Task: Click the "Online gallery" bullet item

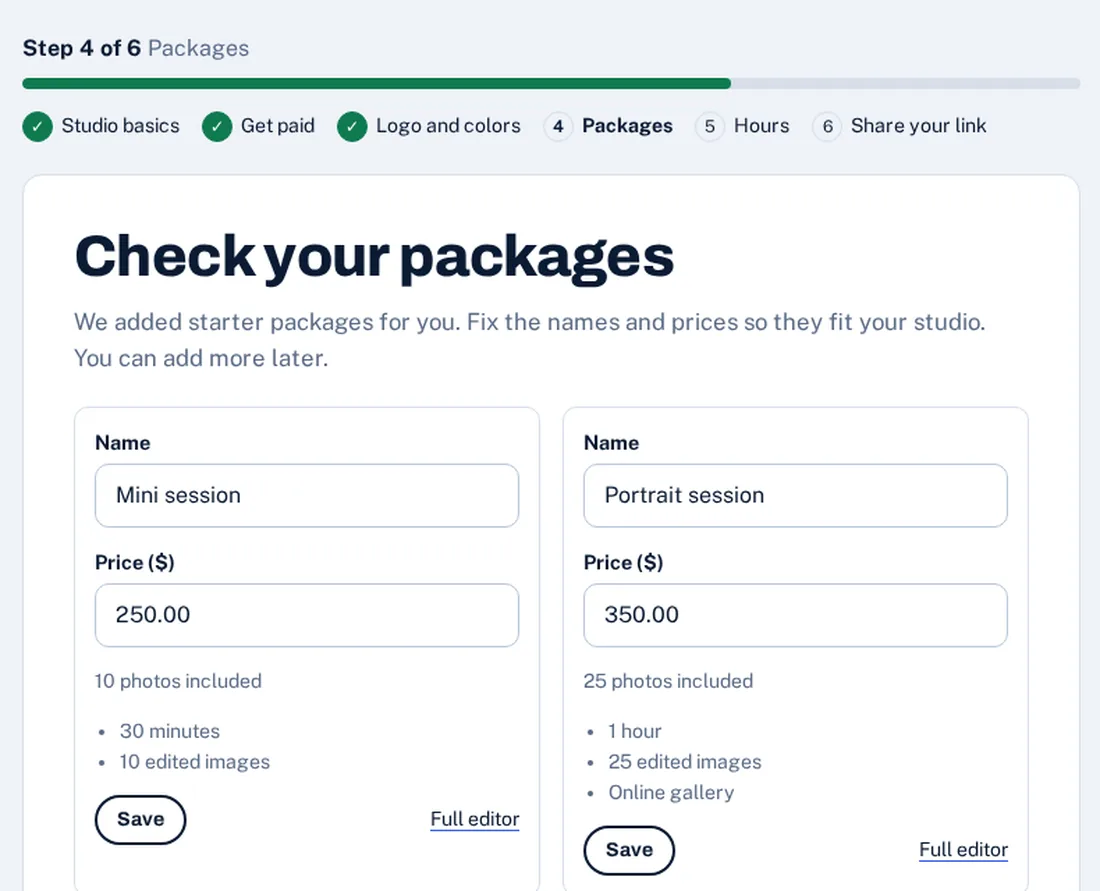Action: tap(671, 793)
